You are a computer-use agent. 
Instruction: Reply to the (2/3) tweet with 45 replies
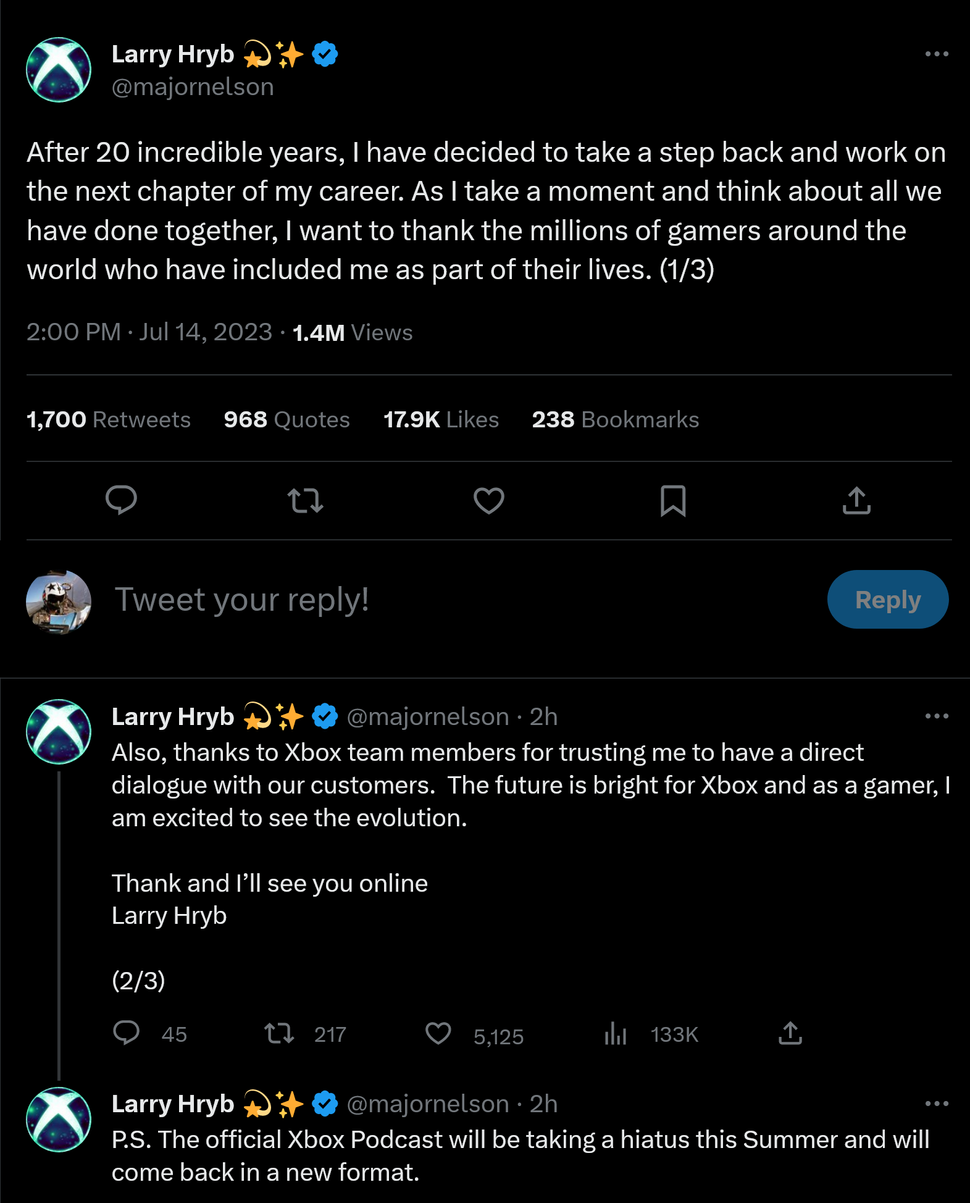126,1034
